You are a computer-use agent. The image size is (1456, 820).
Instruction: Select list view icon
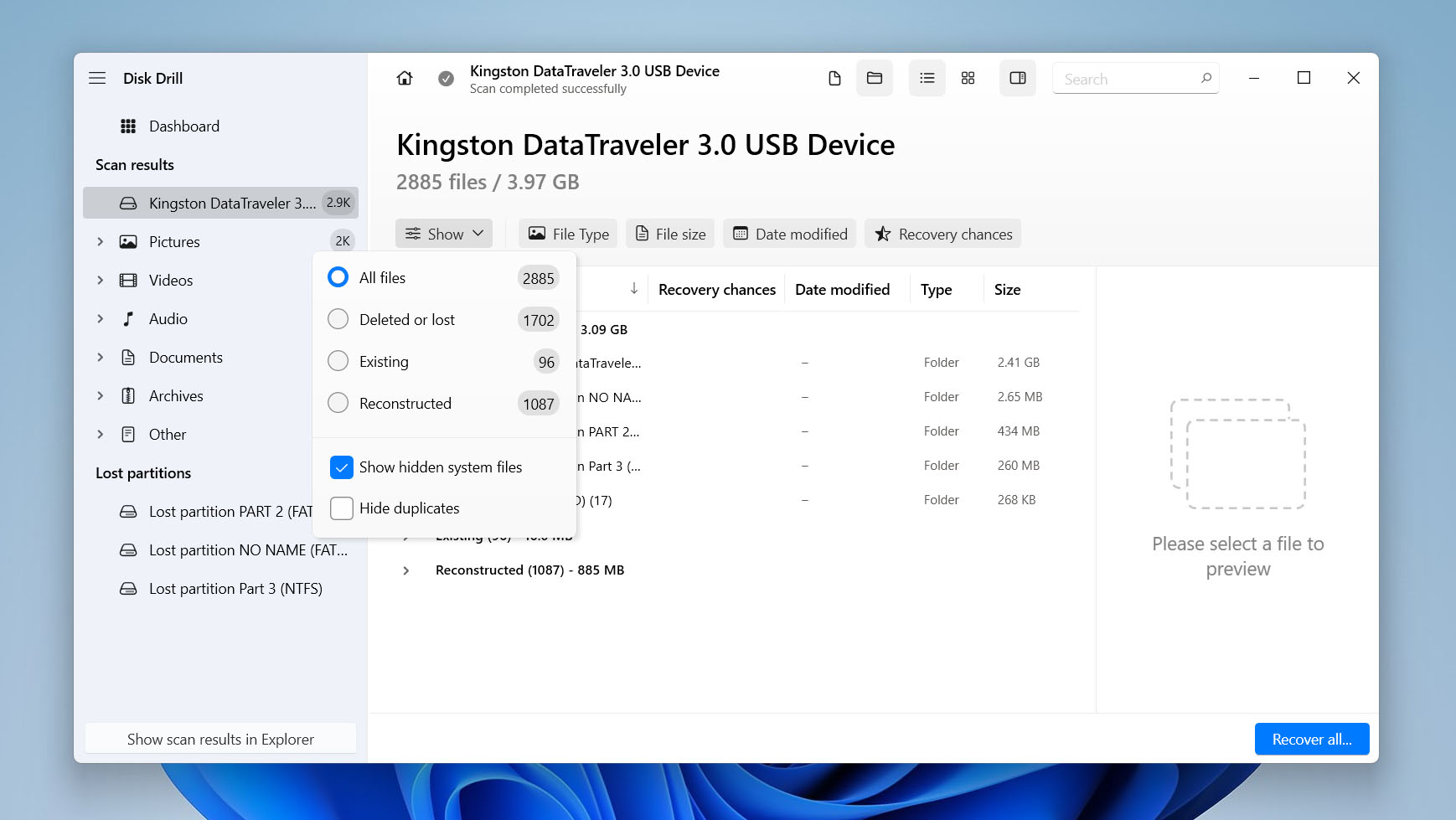[x=927, y=78]
